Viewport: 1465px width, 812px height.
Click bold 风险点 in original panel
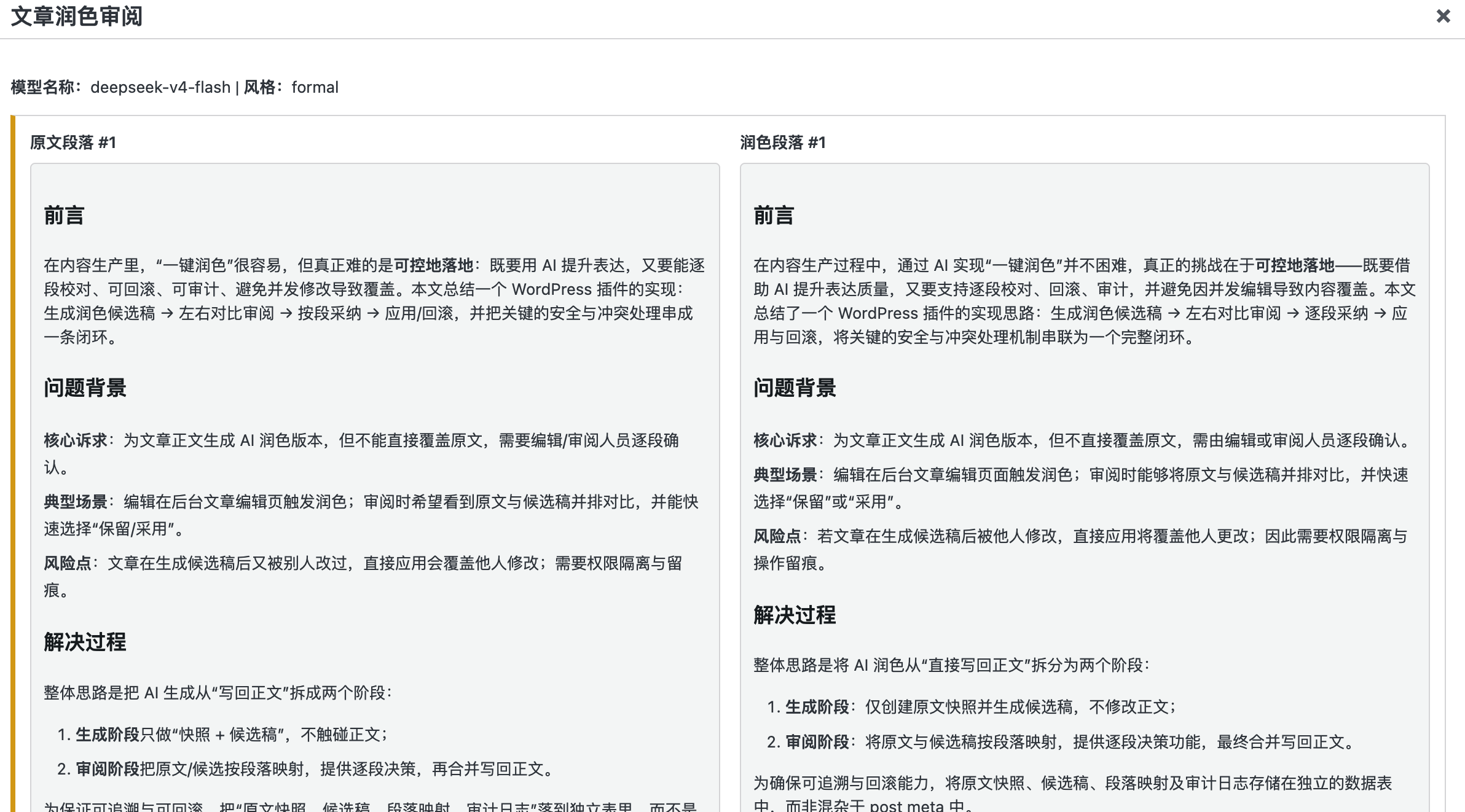(x=67, y=563)
